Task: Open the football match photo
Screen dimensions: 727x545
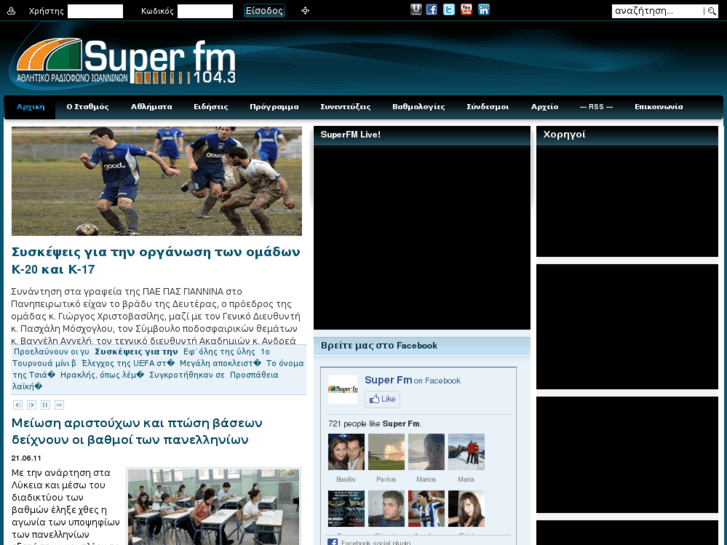Action: 157,181
